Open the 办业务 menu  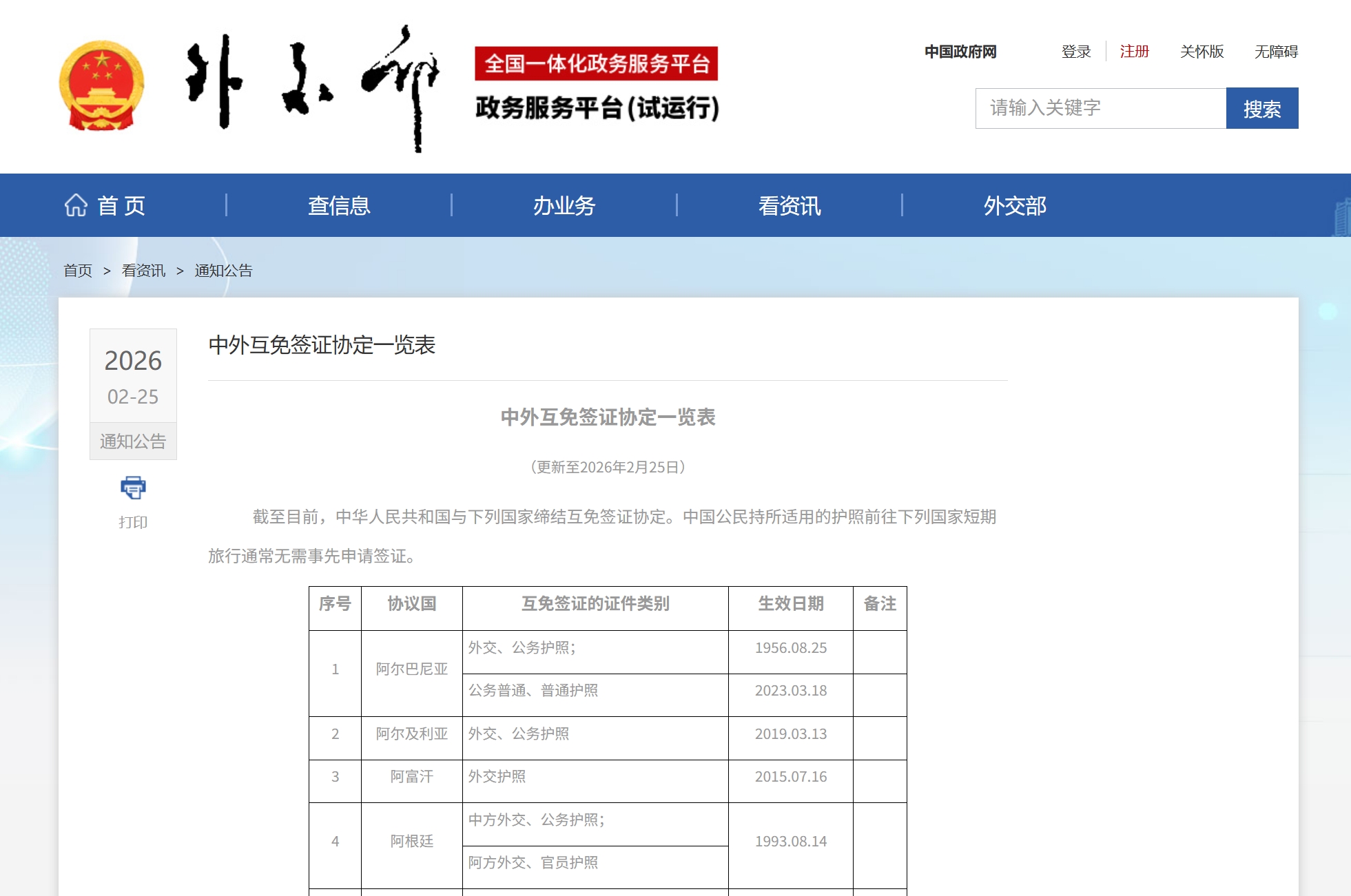pos(564,205)
